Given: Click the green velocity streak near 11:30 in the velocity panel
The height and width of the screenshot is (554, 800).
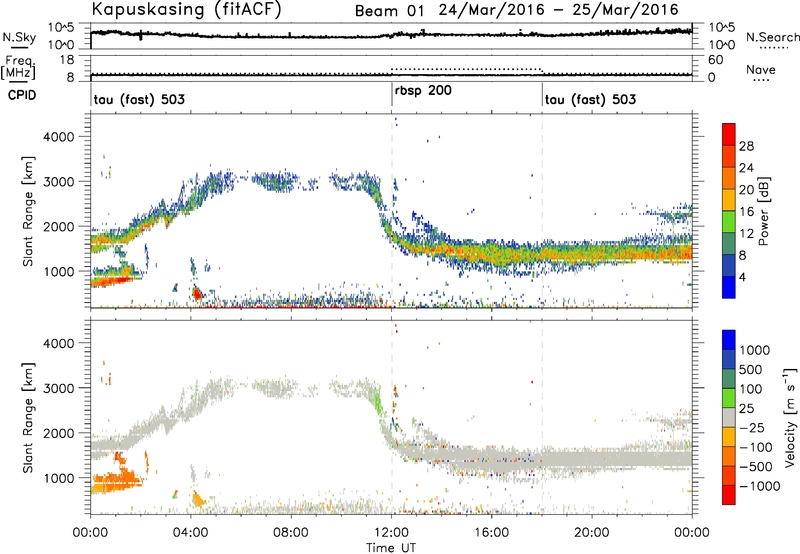Looking at the screenshot, I should pos(377,398).
